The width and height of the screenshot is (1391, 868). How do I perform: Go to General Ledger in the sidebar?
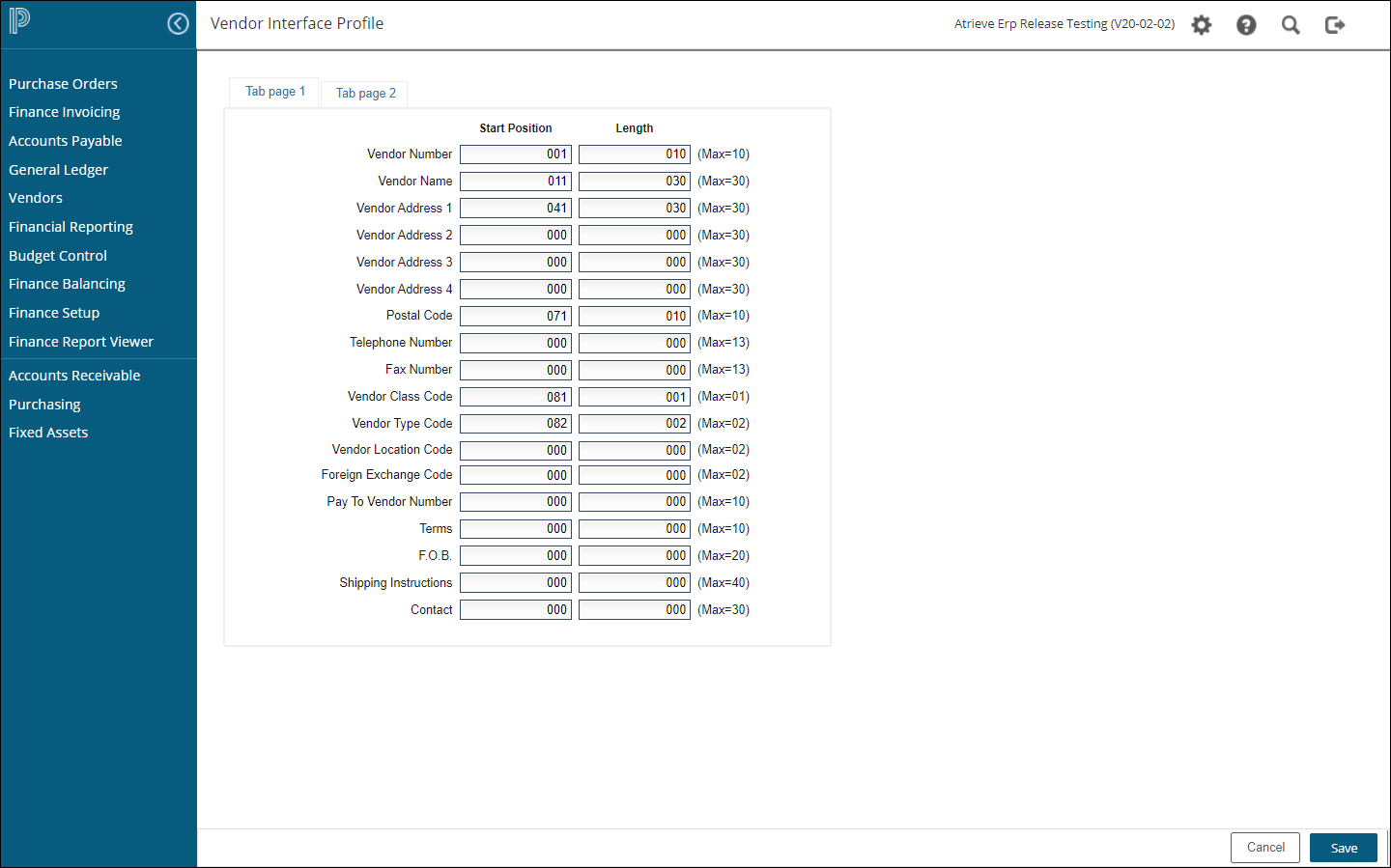58,170
